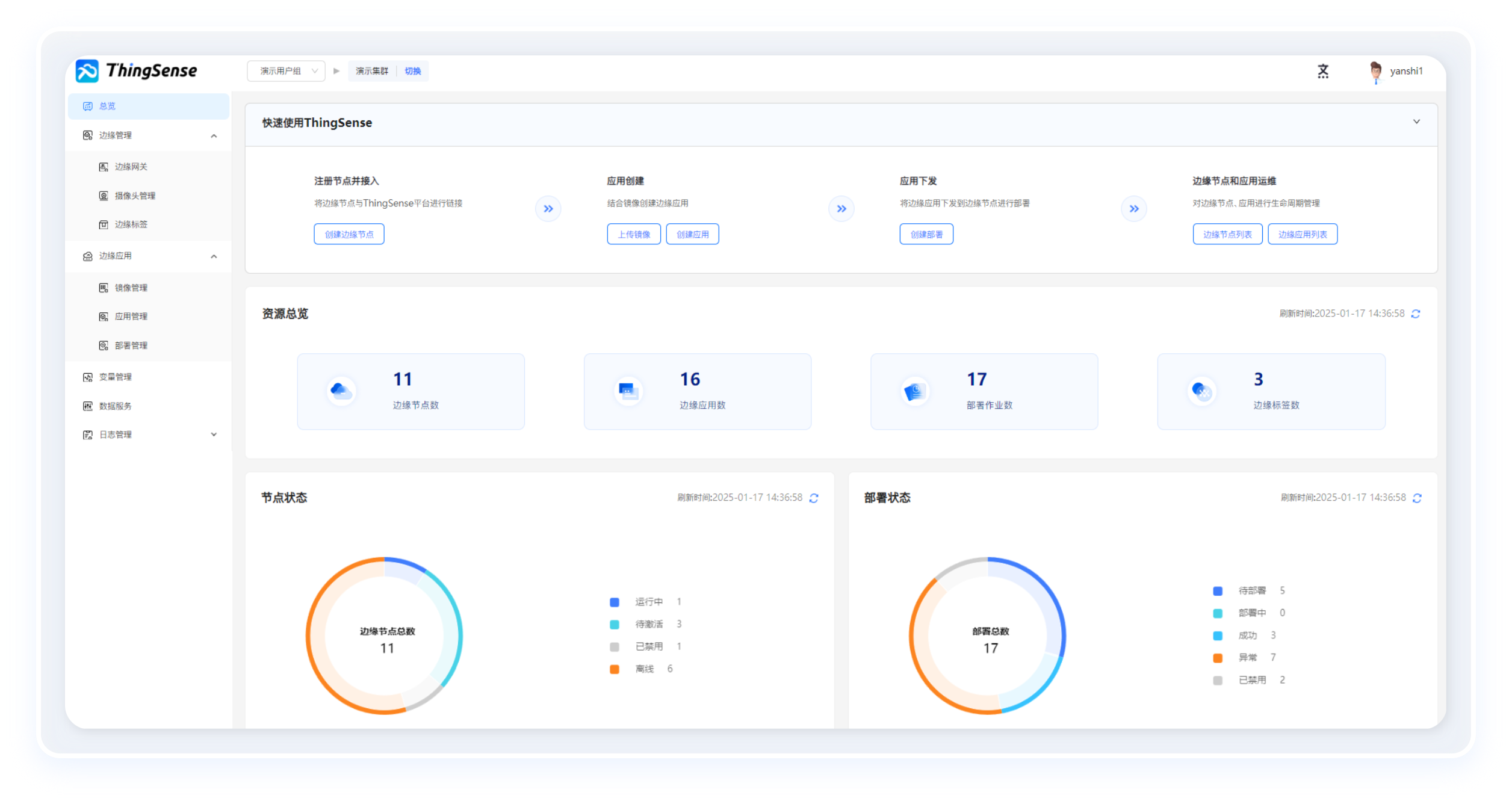Click the 待部署 blue legend swatch
Viewport: 1512px width, 804px height.
click(x=1218, y=591)
